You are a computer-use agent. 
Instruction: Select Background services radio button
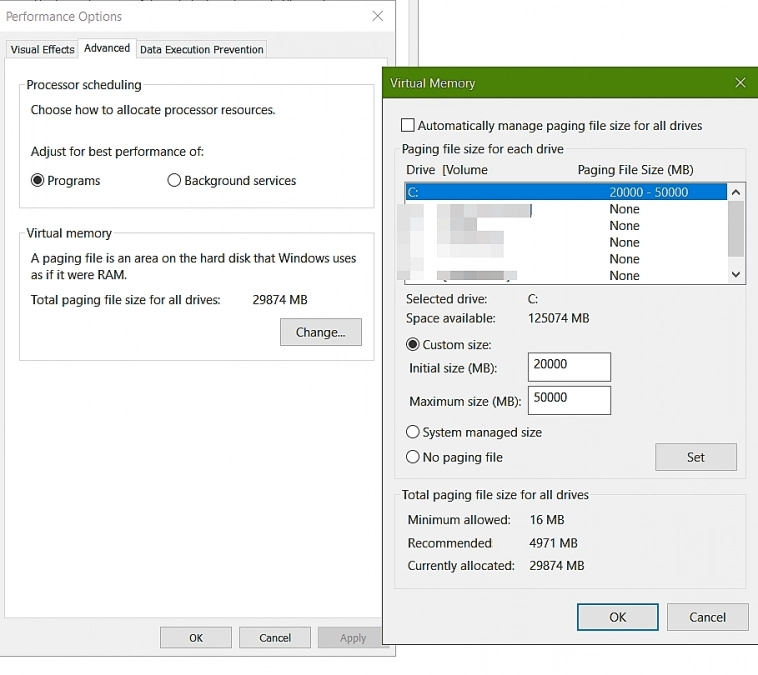pos(175,181)
